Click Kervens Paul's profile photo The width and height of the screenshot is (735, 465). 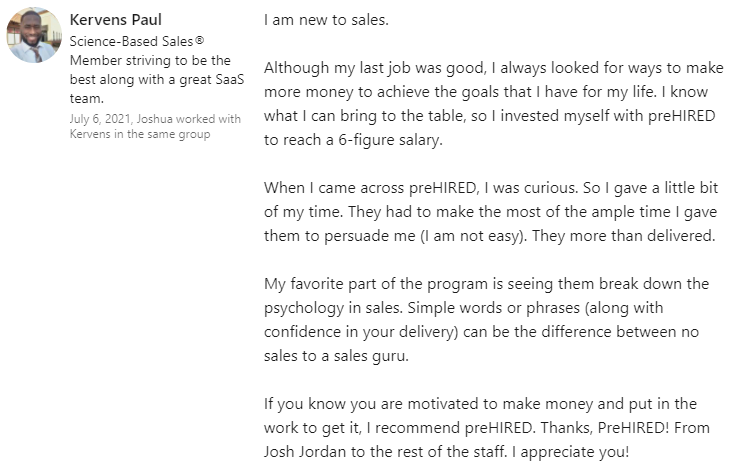pyautogui.click(x=34, y=36)
